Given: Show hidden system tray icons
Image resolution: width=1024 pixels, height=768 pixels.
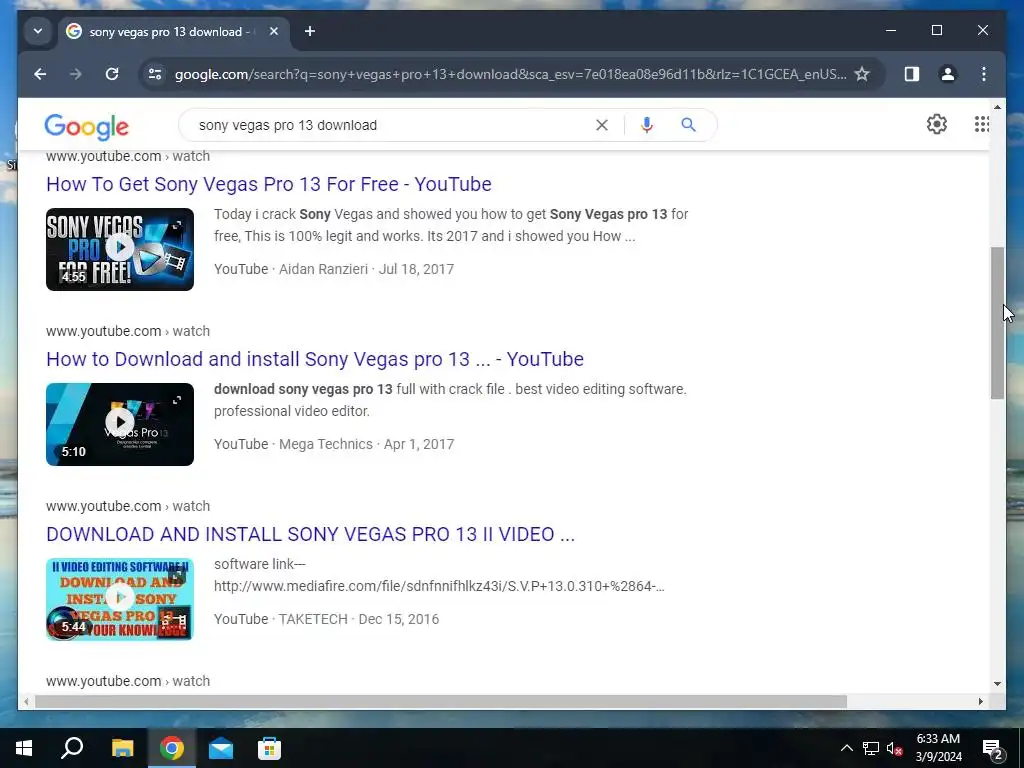Looking at the screenshot, I should click(x=846, y=748).
